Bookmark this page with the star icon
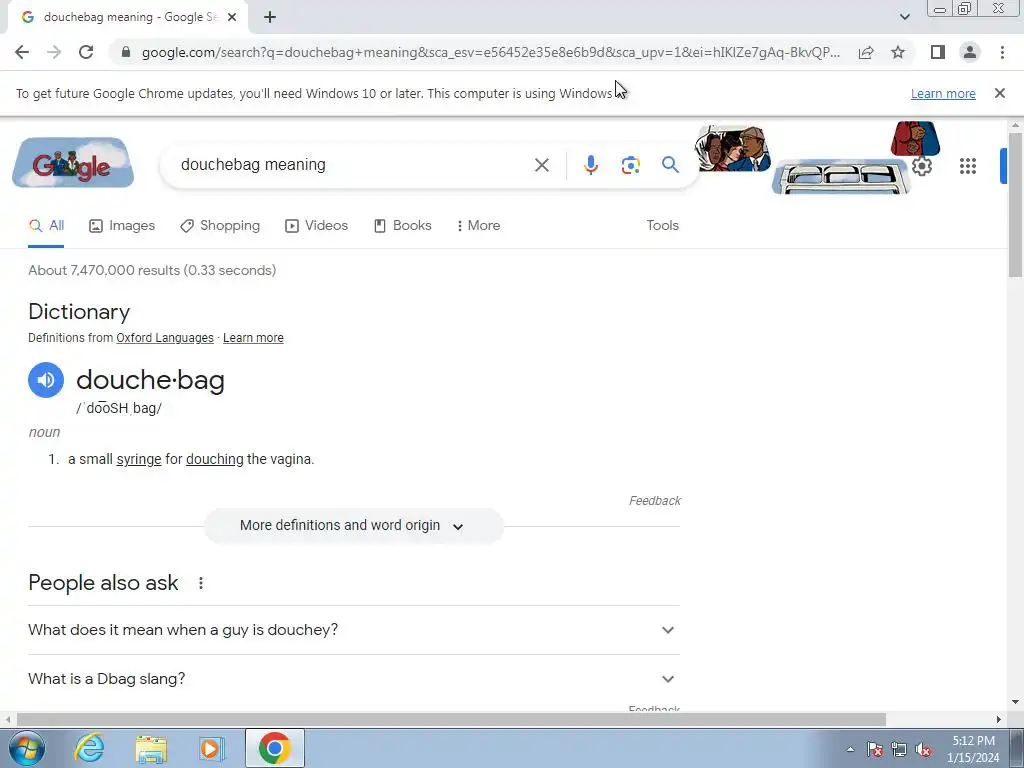 (898, 52)
